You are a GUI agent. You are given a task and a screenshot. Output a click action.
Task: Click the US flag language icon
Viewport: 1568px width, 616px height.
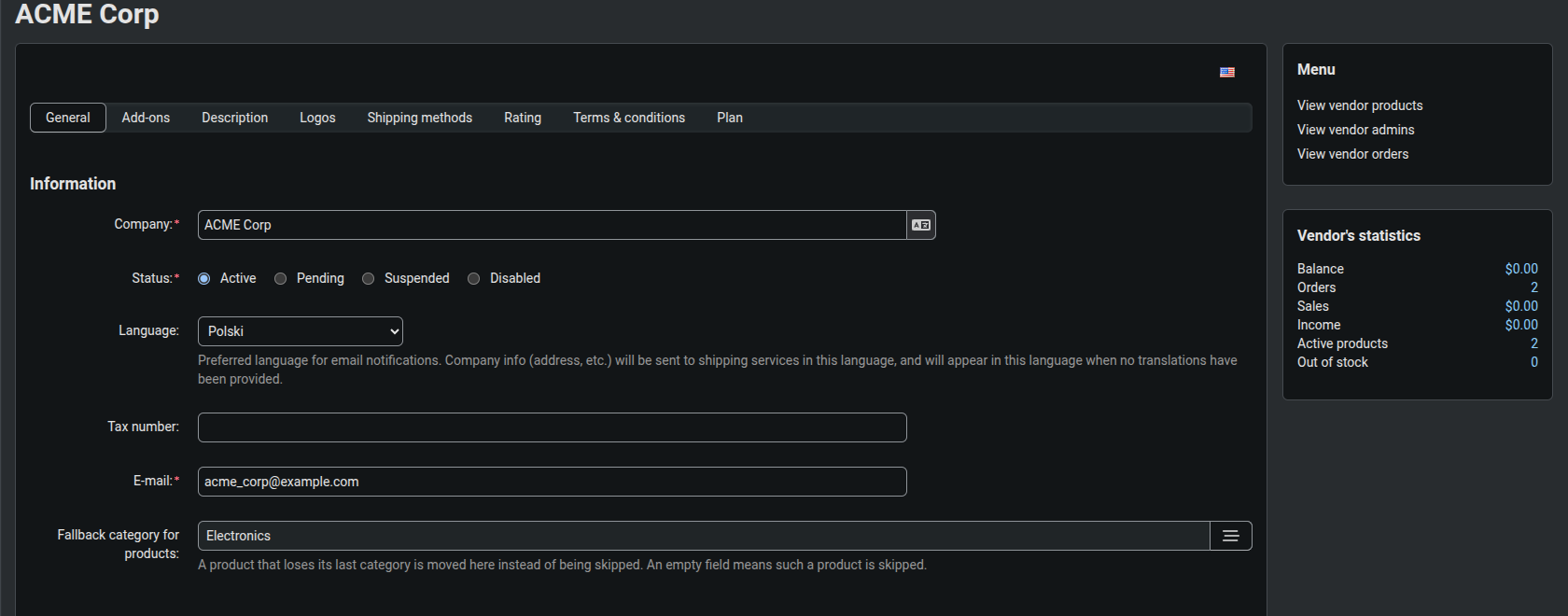pos(1227,72)
